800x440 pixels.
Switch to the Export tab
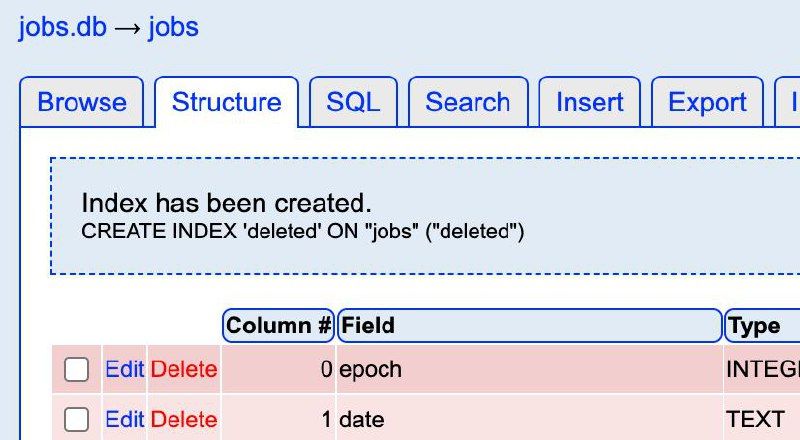click(x=707, y=102)
